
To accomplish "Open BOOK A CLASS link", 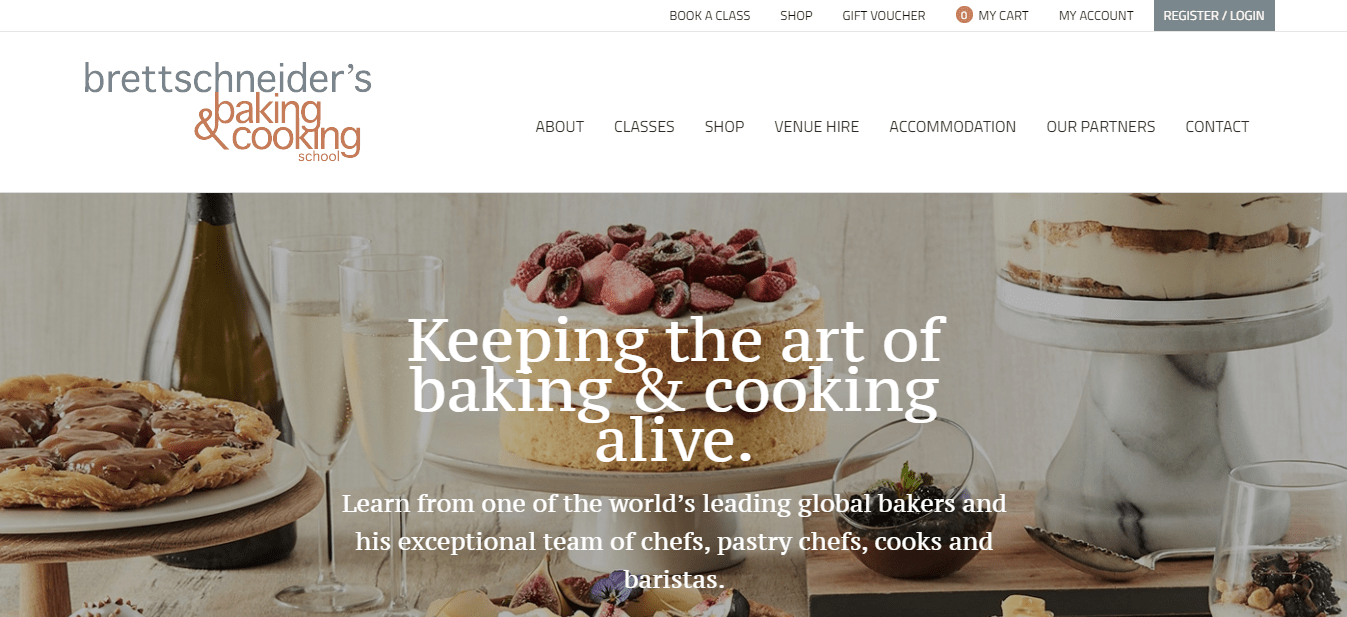I will [x=710, y=16].
